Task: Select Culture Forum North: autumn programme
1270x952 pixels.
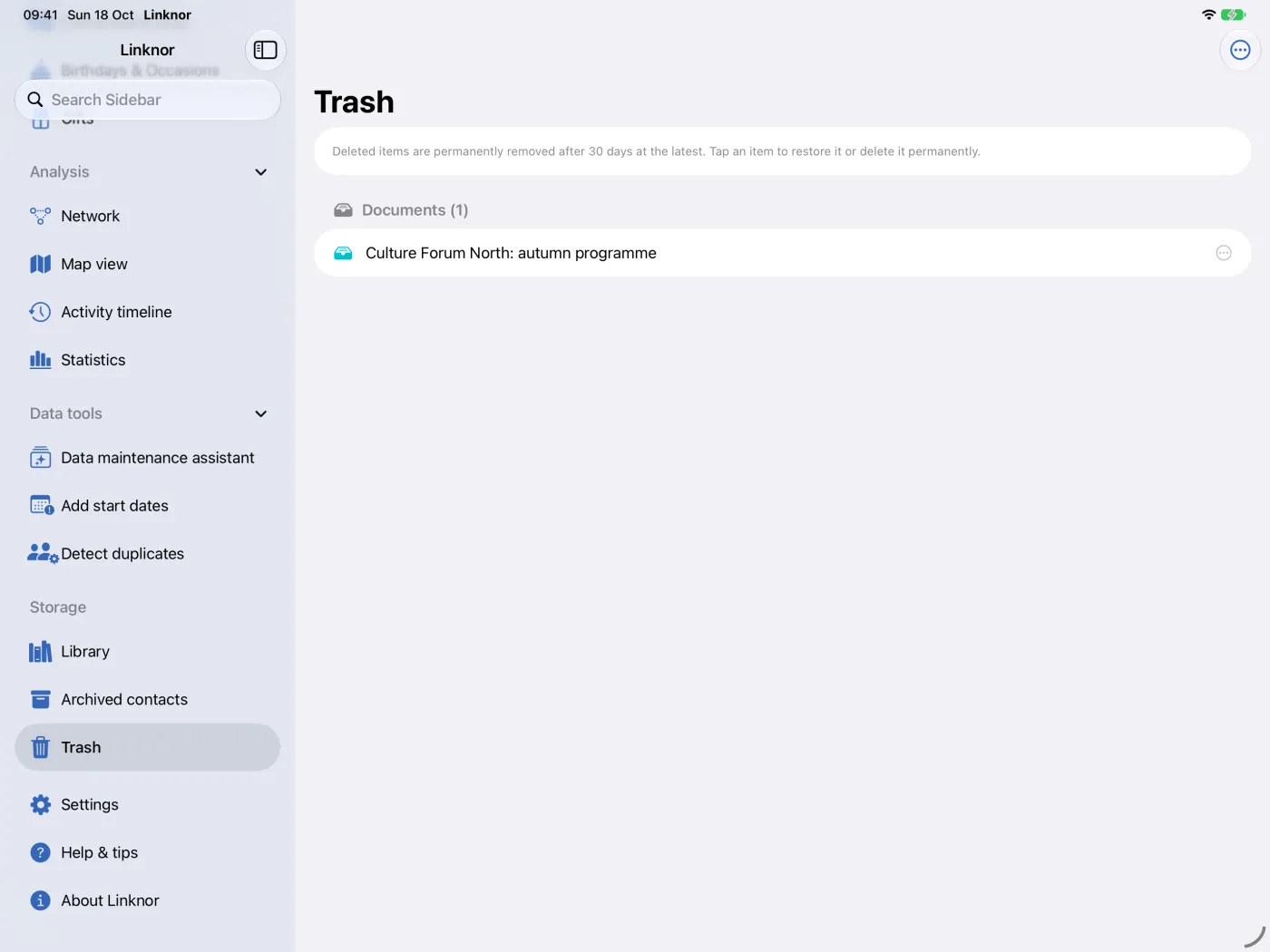Action: tap(782, 253)
